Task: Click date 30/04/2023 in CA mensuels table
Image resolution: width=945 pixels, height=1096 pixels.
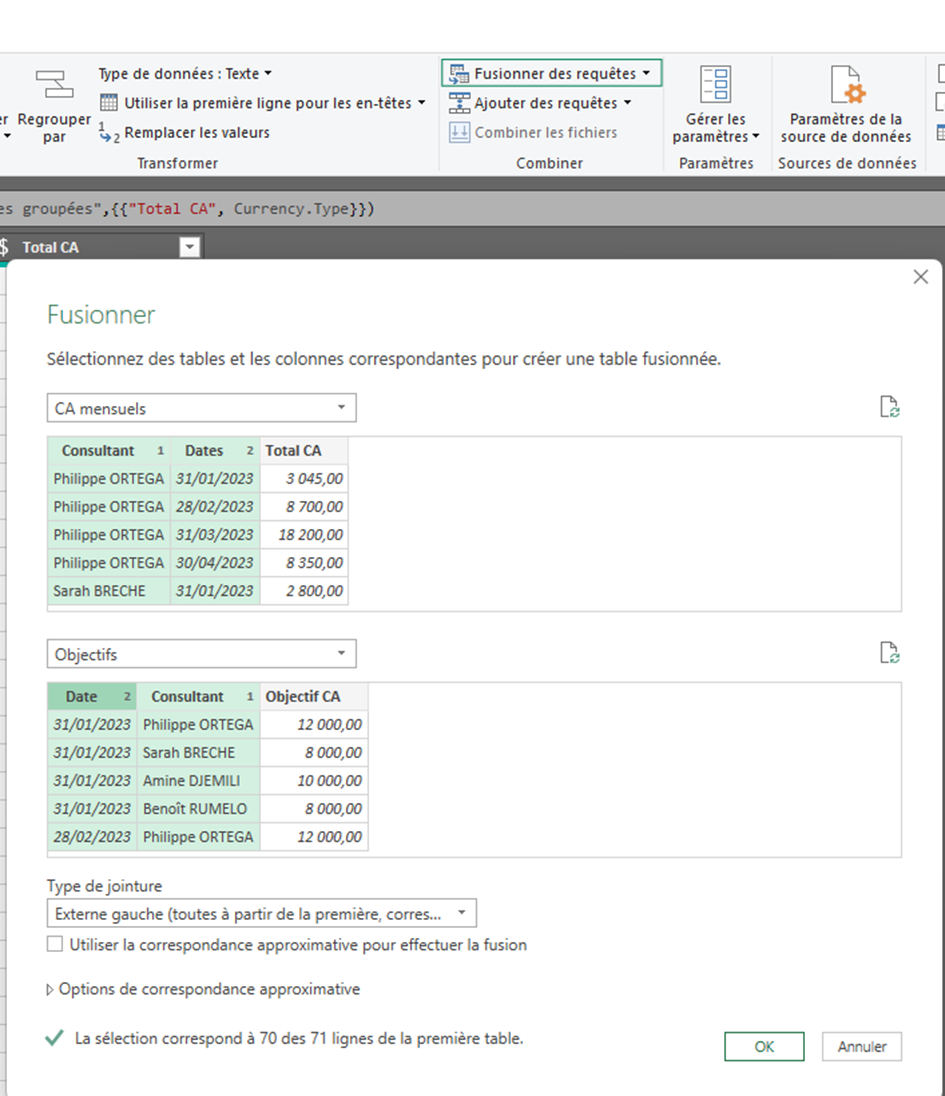Action: (x=215, y=563)
